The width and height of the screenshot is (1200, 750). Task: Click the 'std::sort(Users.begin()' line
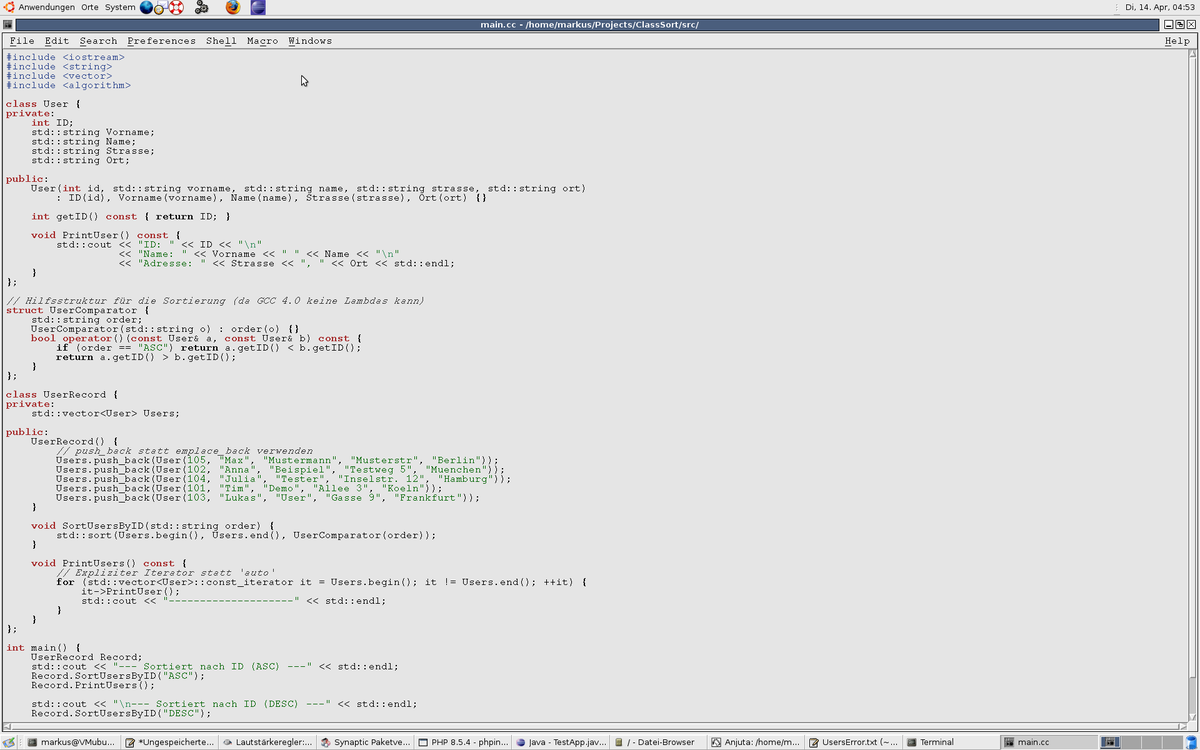pyautogui.click(x=246, y=535)
